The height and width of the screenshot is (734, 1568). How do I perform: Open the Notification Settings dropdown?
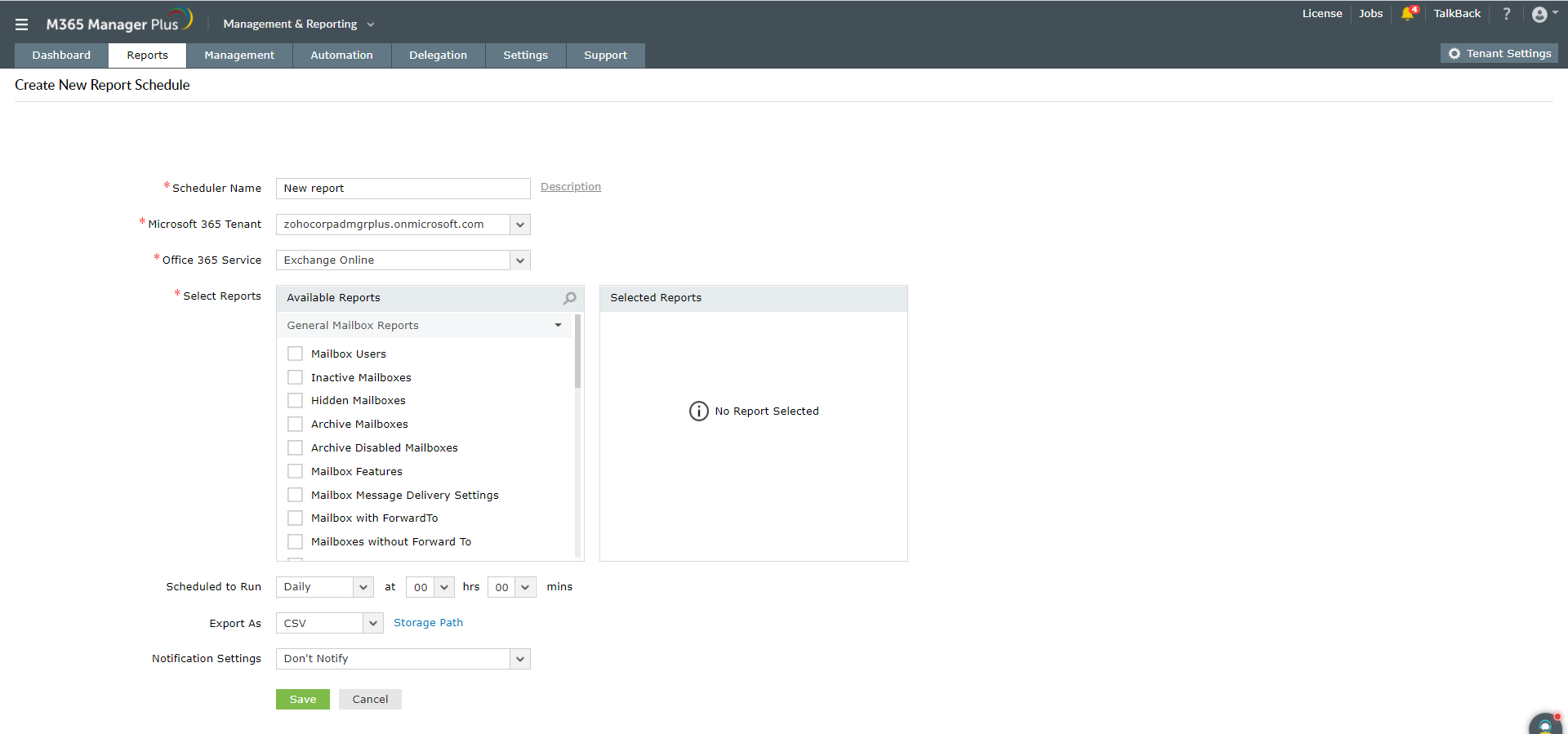pos(403,659)
